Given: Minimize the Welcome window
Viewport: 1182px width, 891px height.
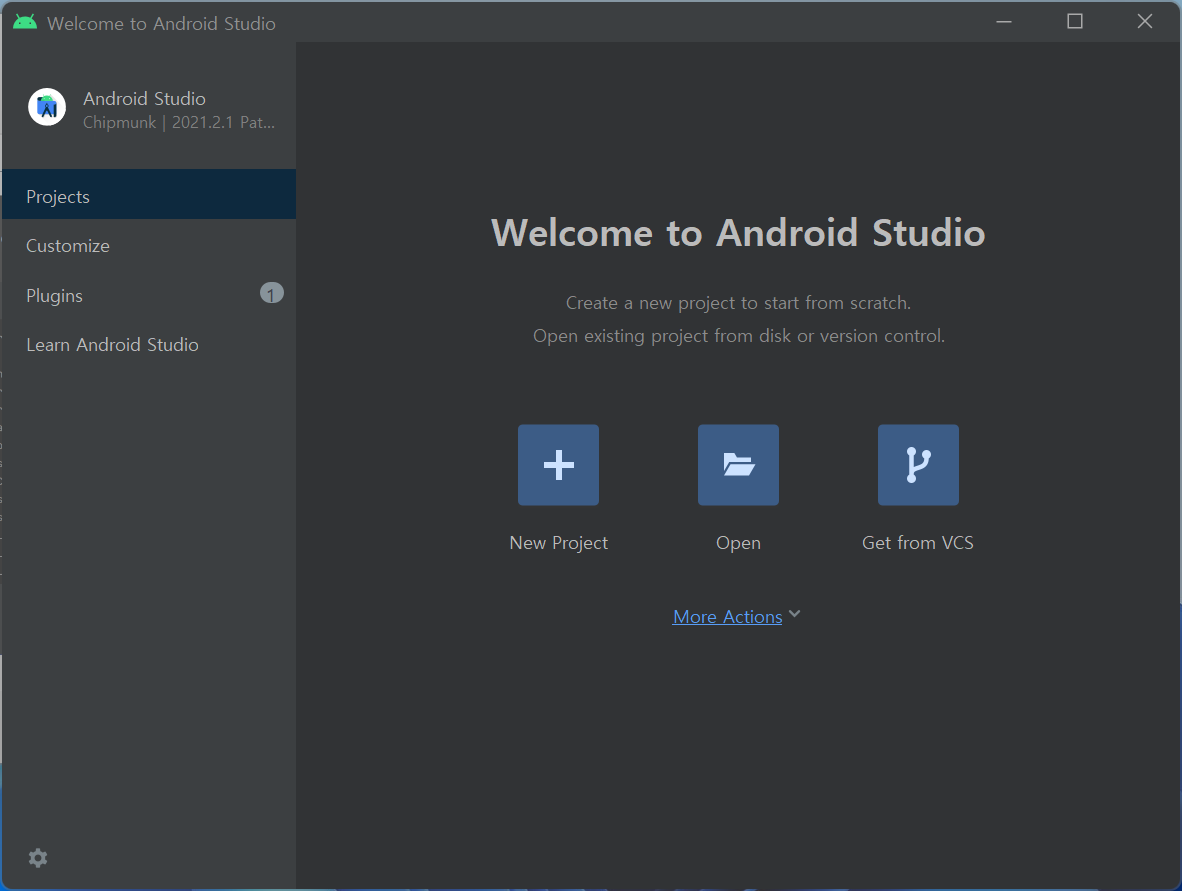Looking at the screenshot, I should click(1004, 22).
